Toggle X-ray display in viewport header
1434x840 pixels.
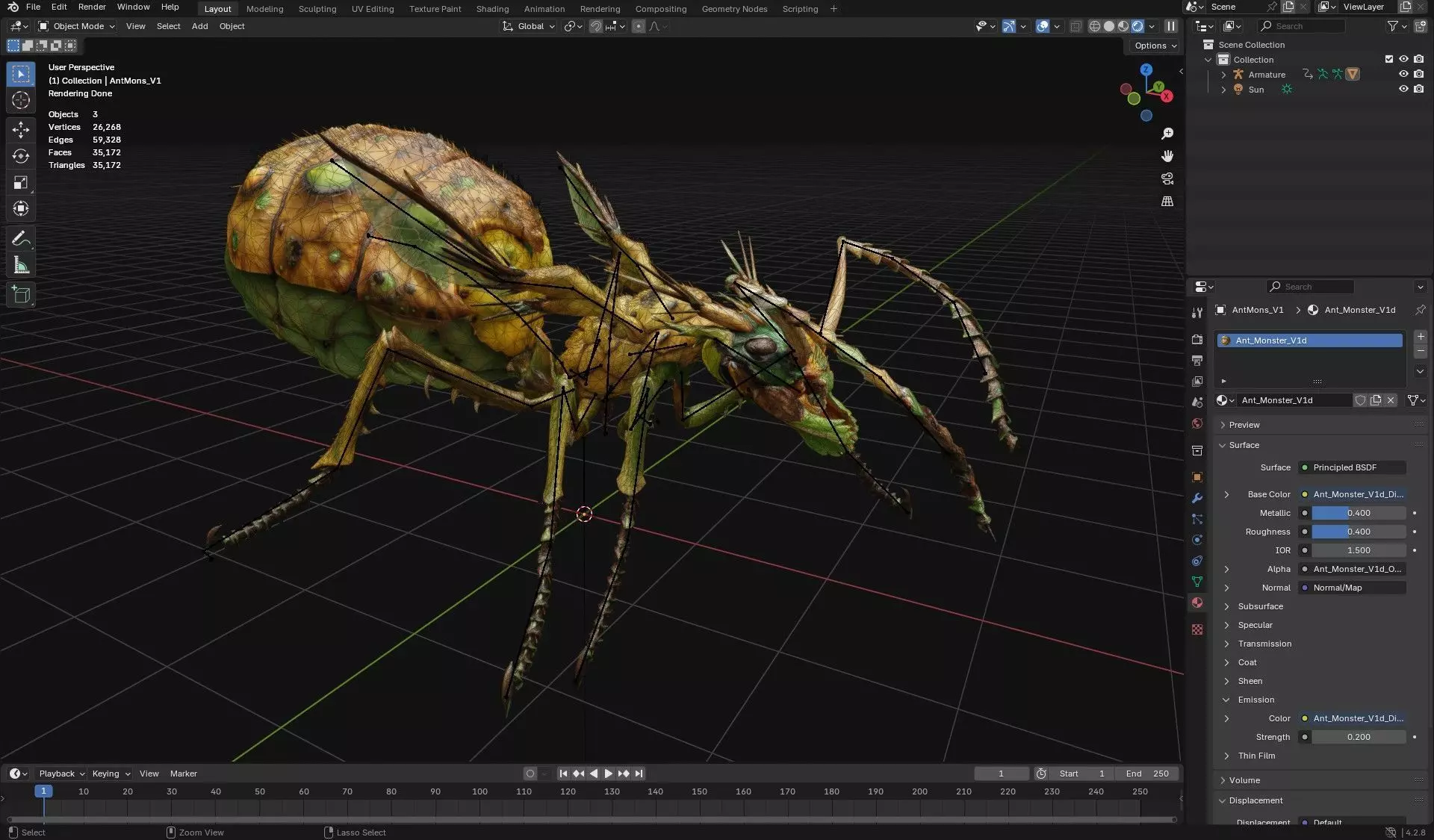(1075, 26)
